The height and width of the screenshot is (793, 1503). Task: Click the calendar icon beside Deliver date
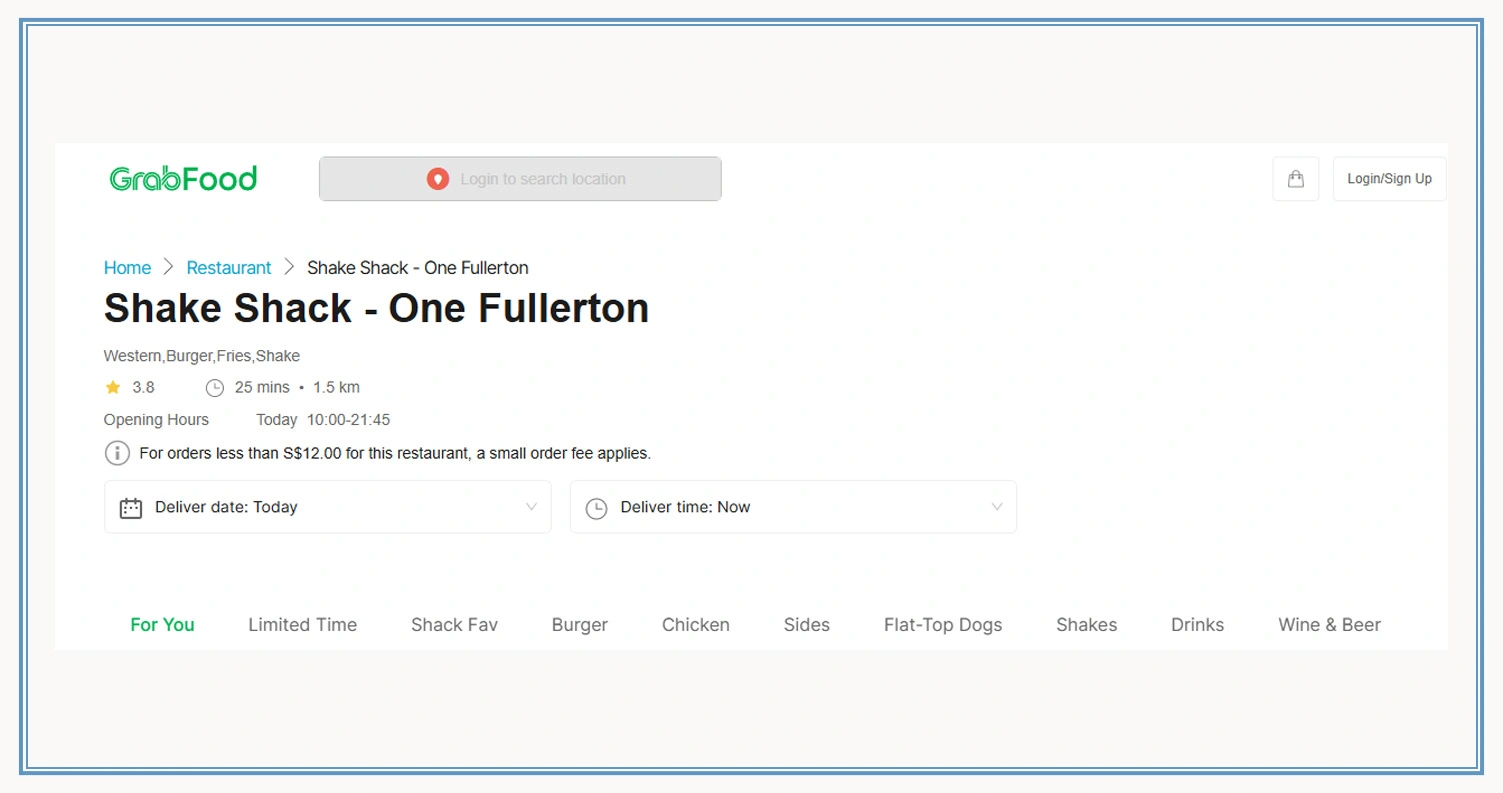click(x=131, y=508)
